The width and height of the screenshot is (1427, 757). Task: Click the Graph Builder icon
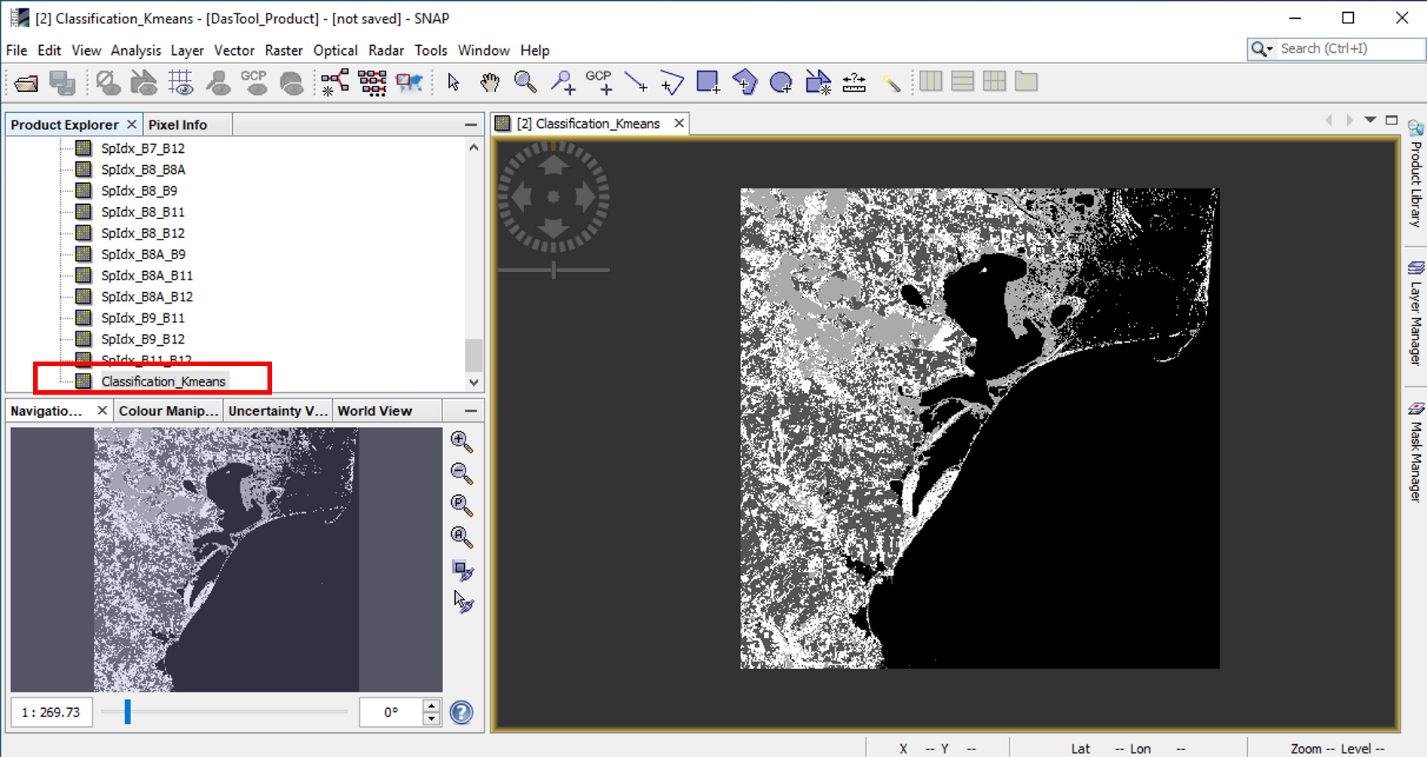click(x=335, y=82)
